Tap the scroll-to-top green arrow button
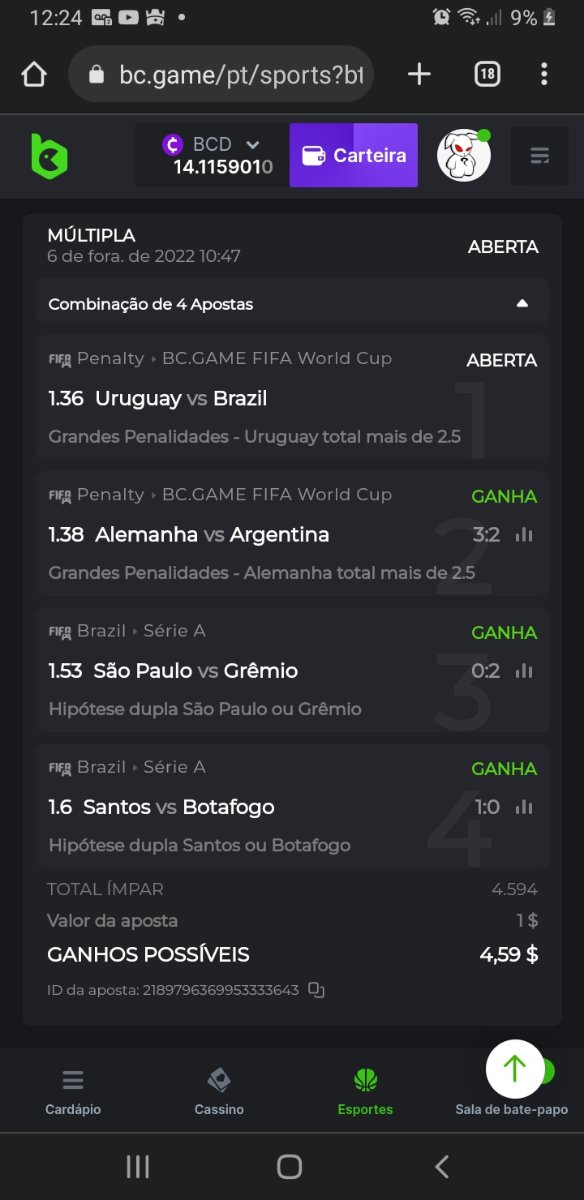584x1200 pixels. 515,1069
